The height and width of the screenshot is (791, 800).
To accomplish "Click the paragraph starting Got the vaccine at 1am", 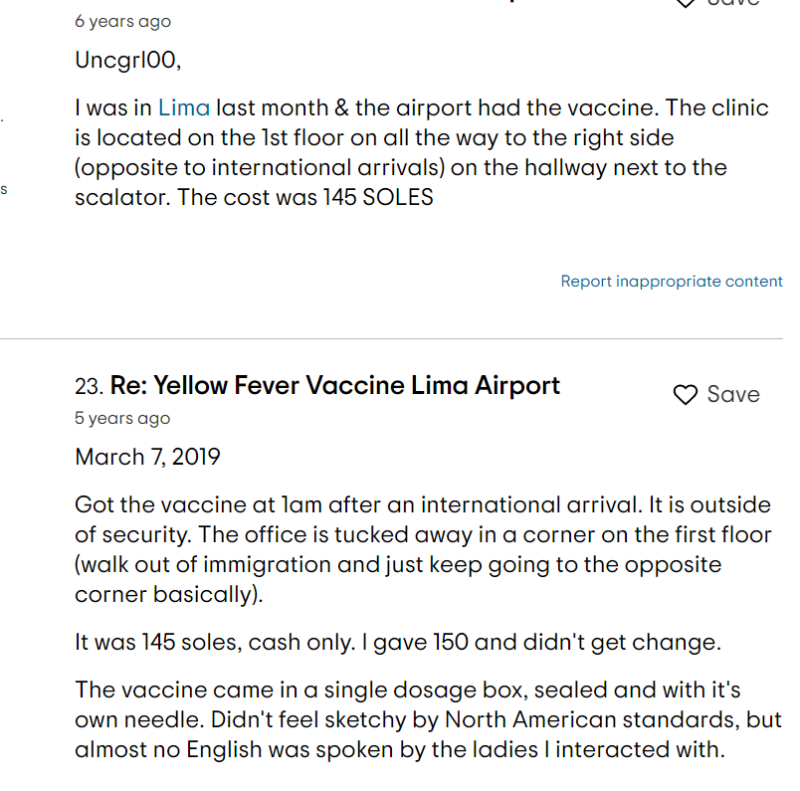I will tap(420, 549).
